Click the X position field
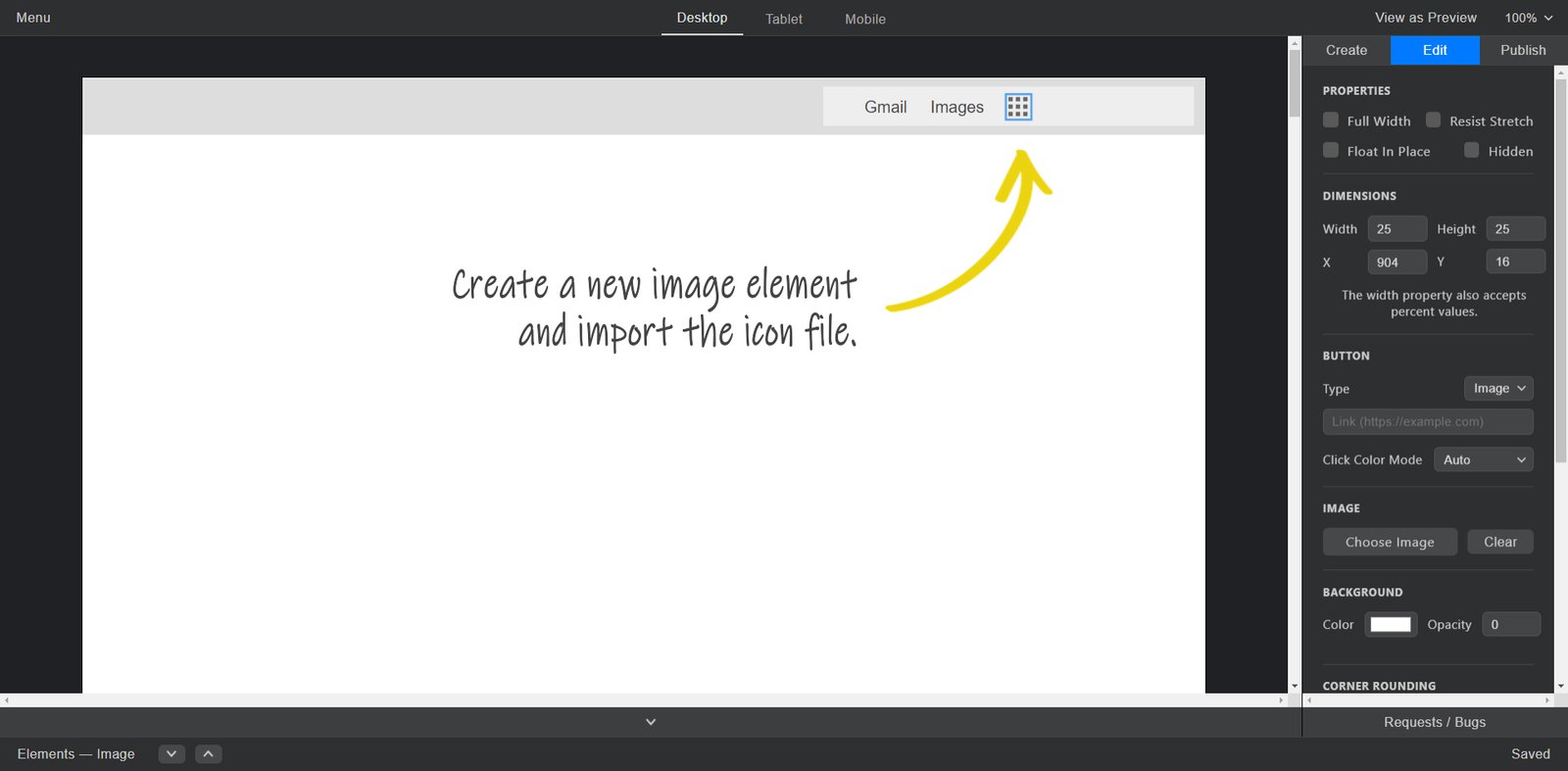 (1397, 262)
